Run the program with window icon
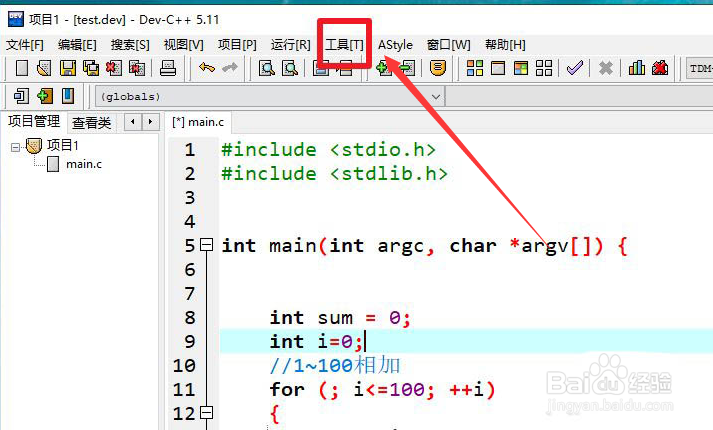Image resolution: width=713 pixels, height=430 pixels. [x=498, y=68]
